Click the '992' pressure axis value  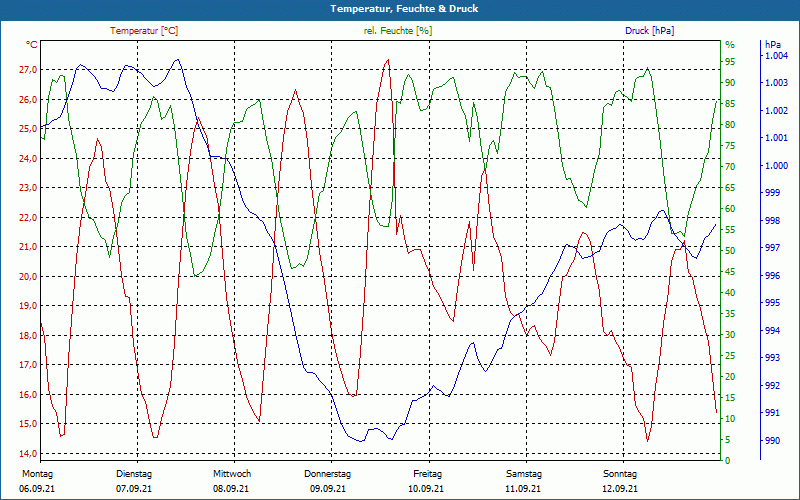pos(773,386)
